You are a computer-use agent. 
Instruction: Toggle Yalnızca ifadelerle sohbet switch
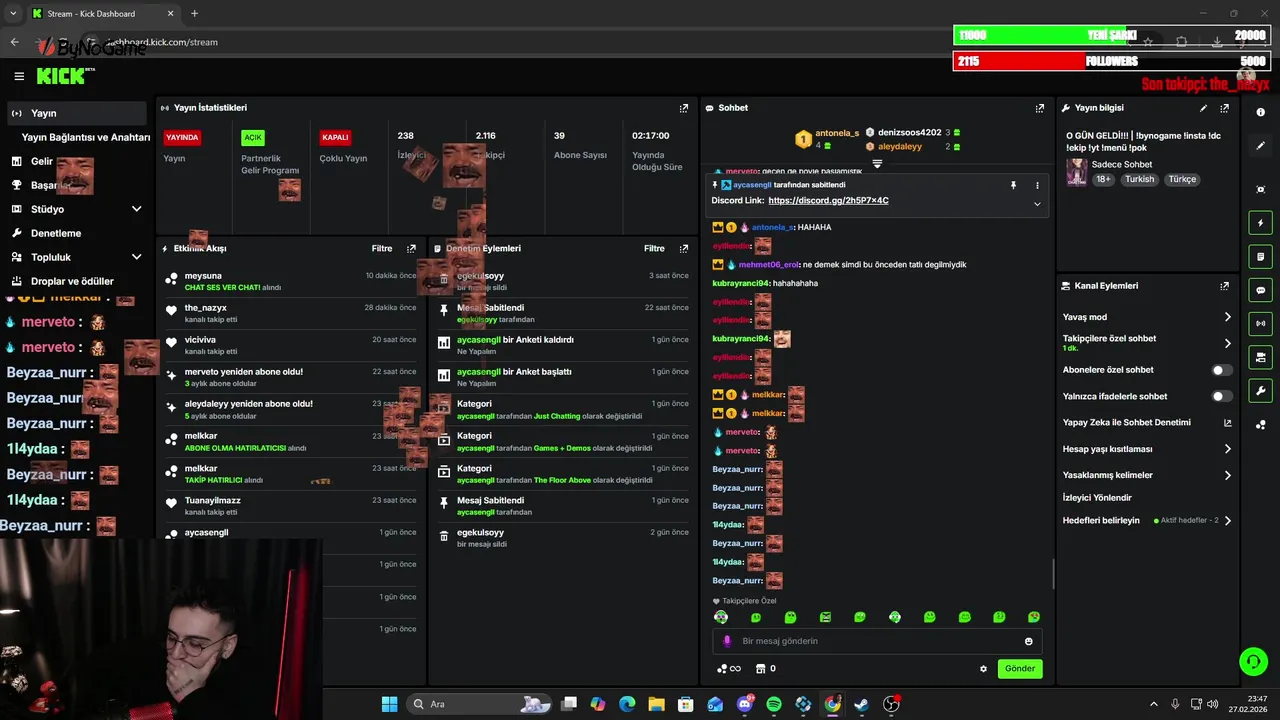[x=1221, y=396]
